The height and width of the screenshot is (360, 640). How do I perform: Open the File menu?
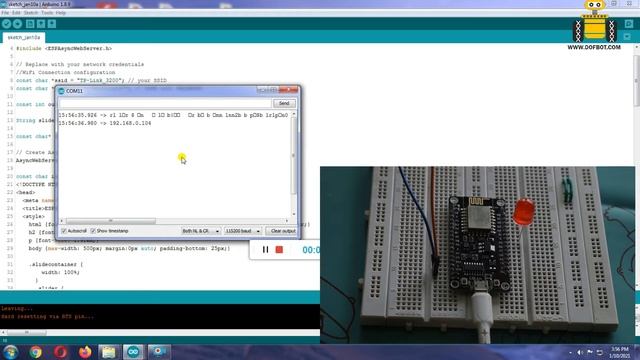coord(5,13)
